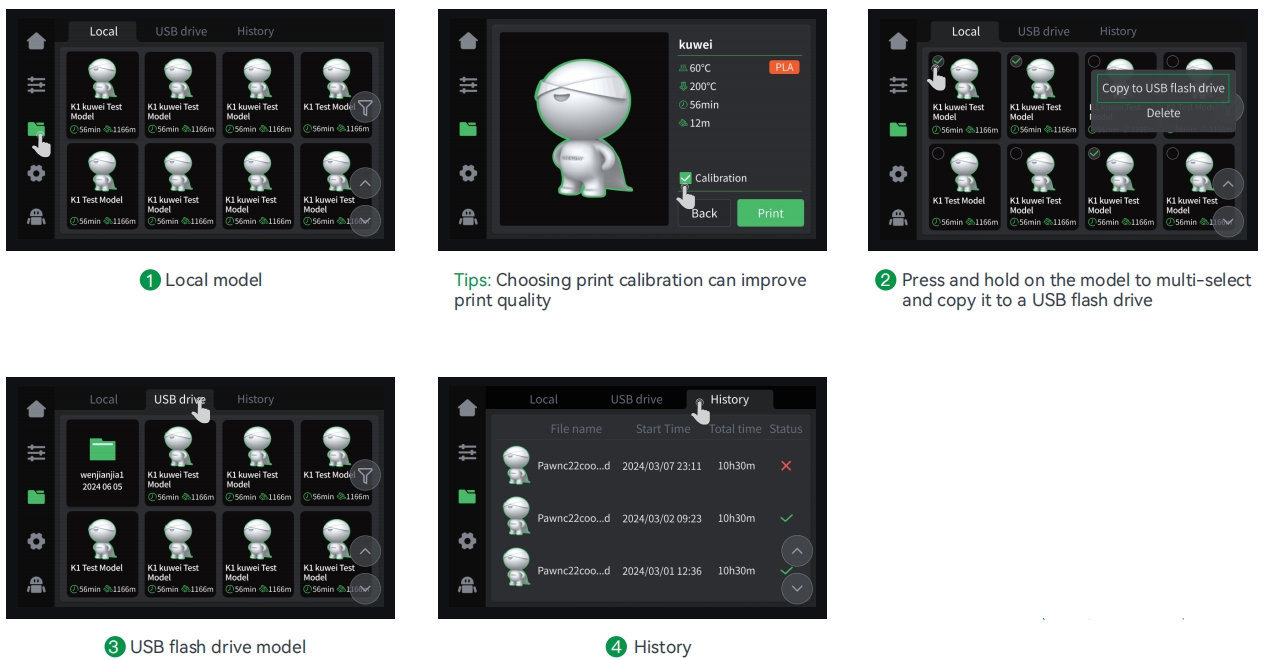Uncheck the checked bottom-row circle in multi-select screen
Viewport: 1266px width, 660px height.
coord(1094,154)
